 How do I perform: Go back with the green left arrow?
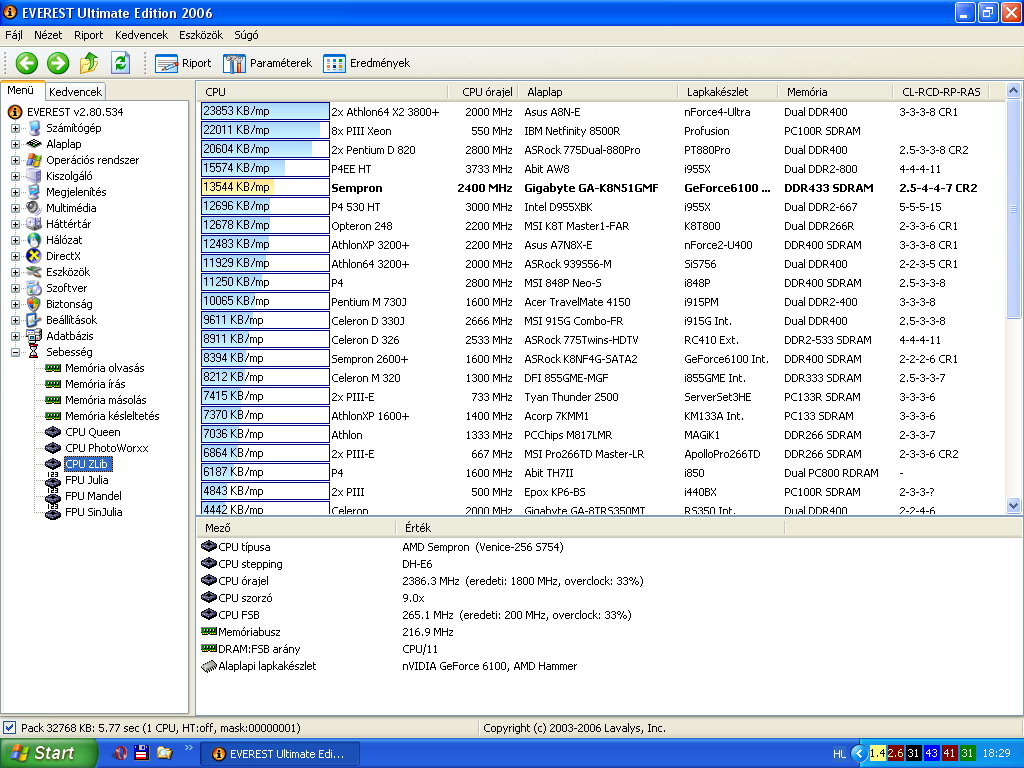coord(27,63)
